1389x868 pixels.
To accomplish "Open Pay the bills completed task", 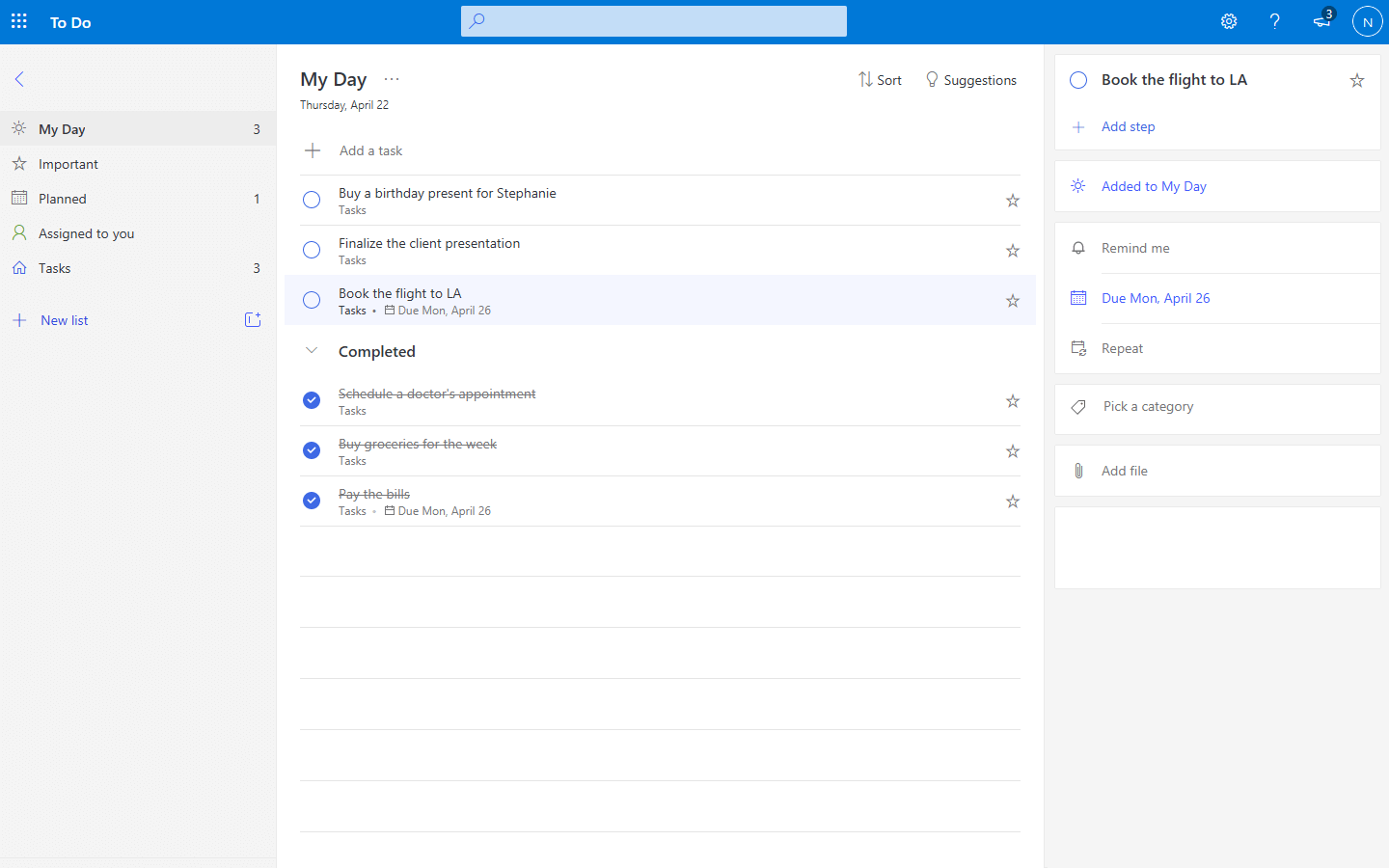I will click(374, 494).
